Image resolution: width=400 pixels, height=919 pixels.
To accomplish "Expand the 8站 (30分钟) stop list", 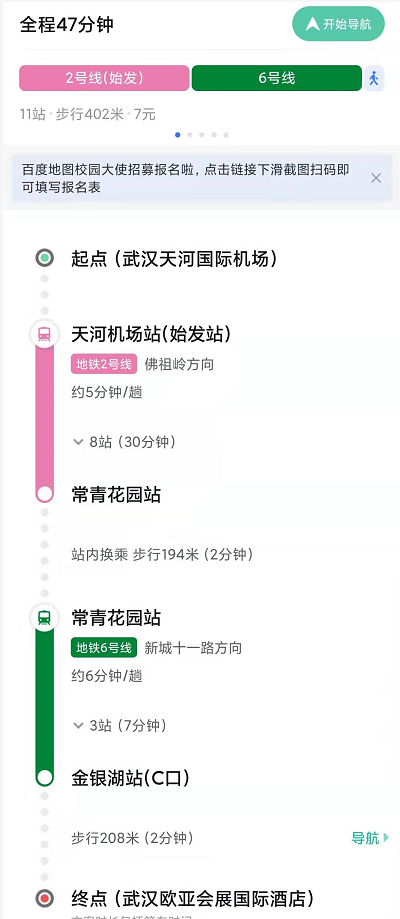I will [124, 442].
